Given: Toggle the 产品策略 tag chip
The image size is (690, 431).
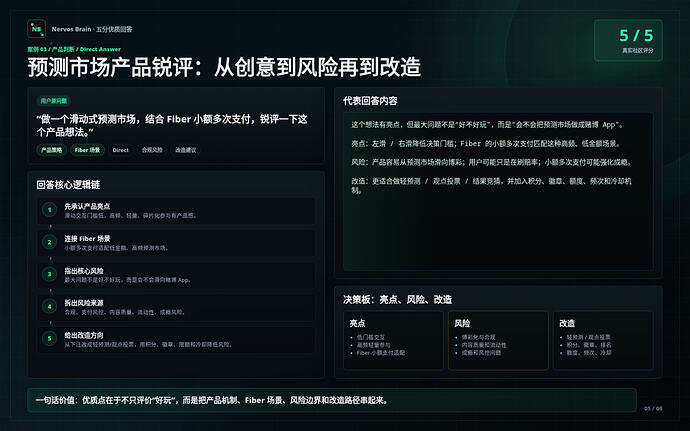Looking at the screenshot, I should click(x=51, y=150).
